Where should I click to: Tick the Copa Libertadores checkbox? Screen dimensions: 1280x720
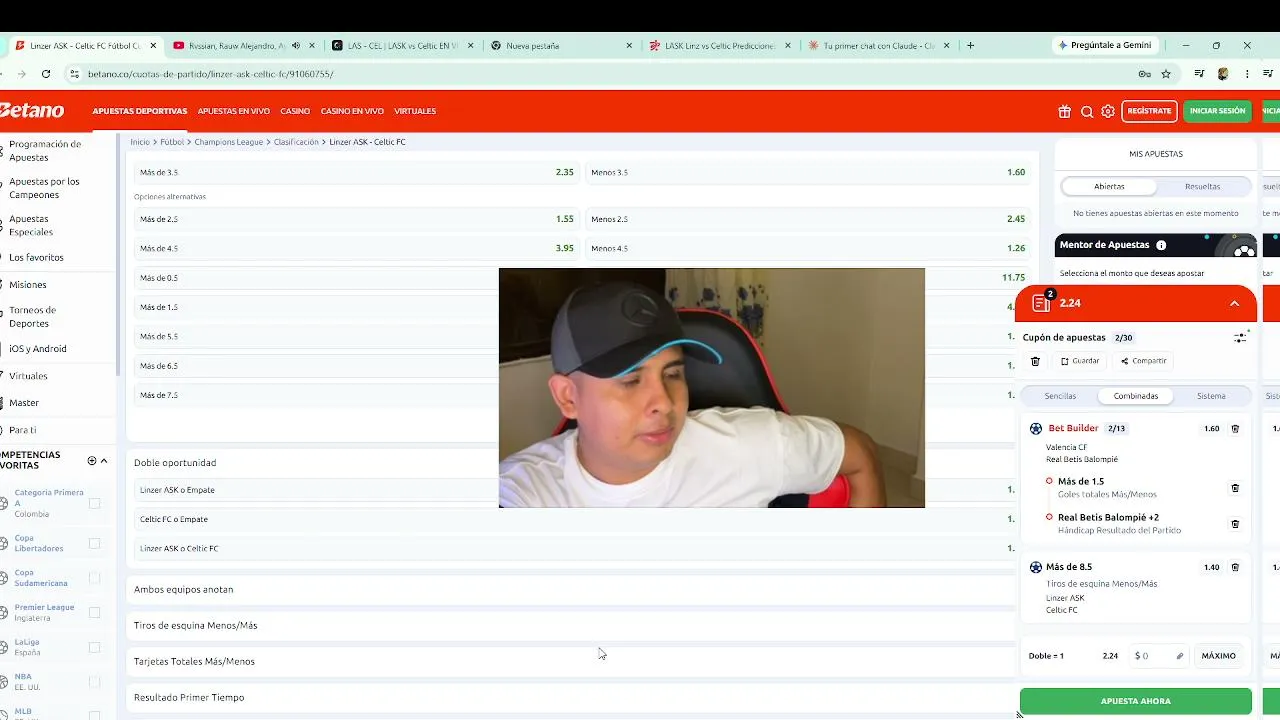(x=94, y=543)
